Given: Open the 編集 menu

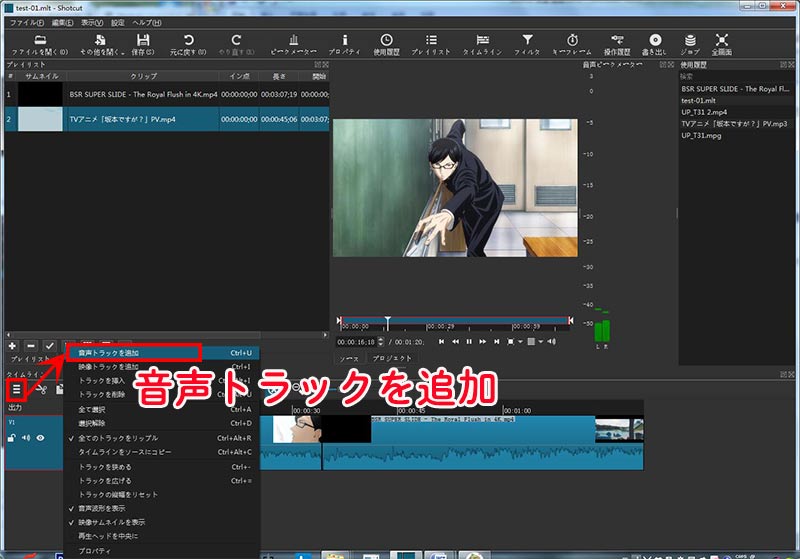Looking at the screenshot, I should coord(62,22).
